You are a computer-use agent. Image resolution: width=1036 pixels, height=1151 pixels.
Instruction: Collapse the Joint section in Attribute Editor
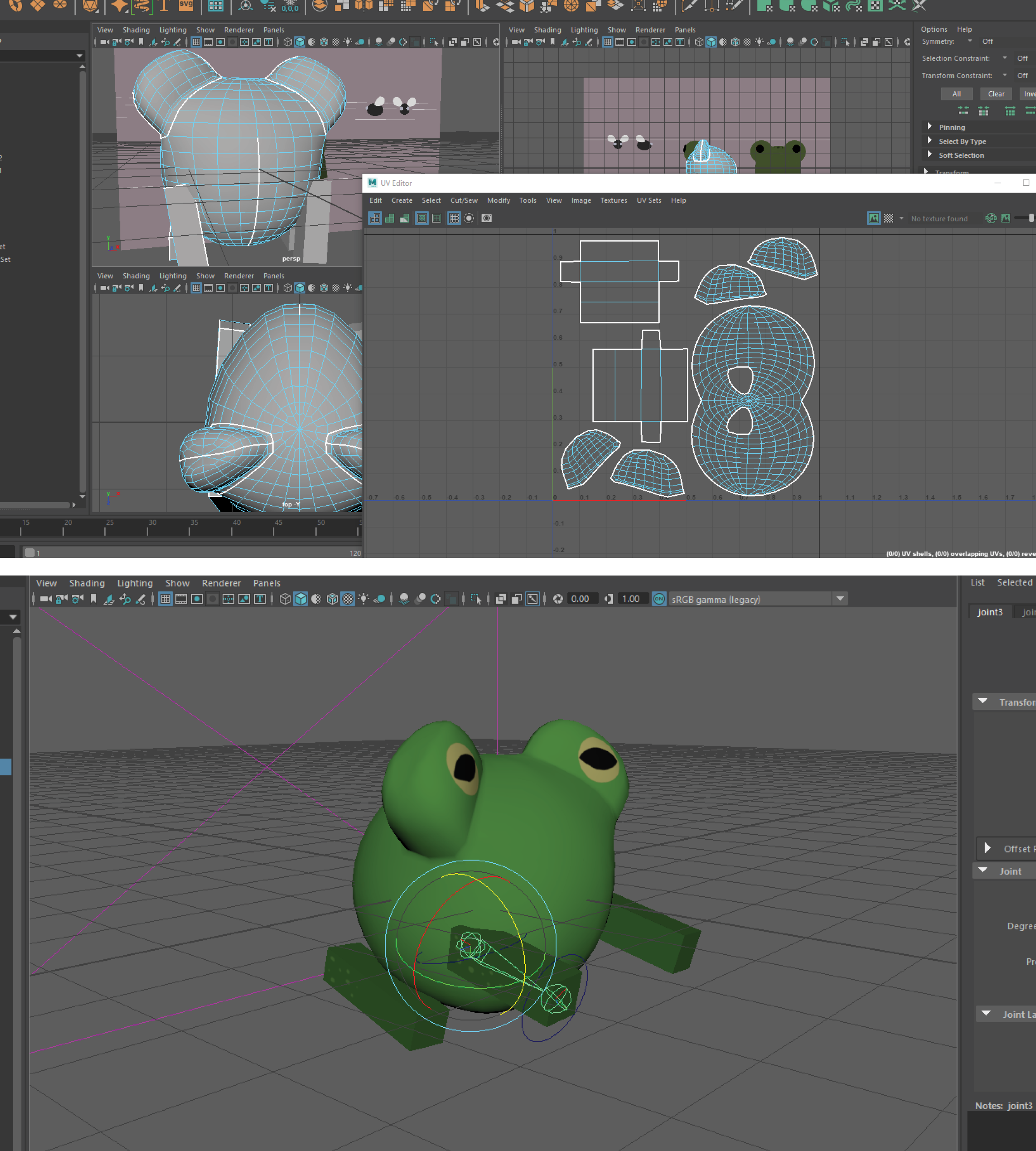(x=983, y=871)
